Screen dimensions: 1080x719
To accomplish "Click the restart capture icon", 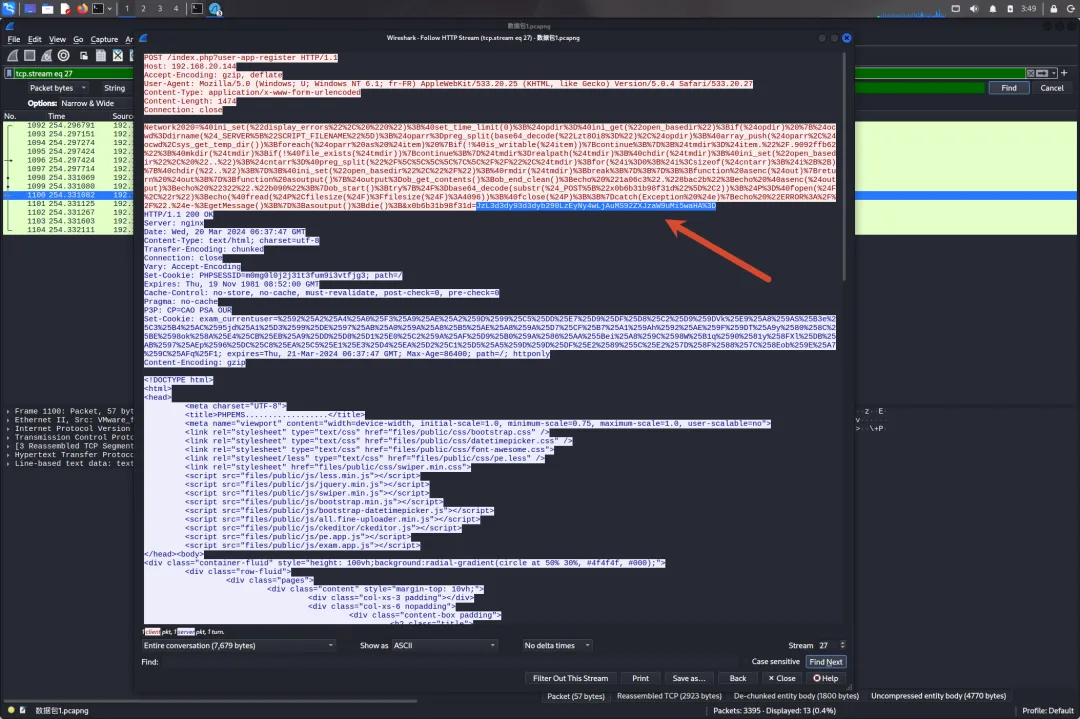I will [x=46, y=56].
